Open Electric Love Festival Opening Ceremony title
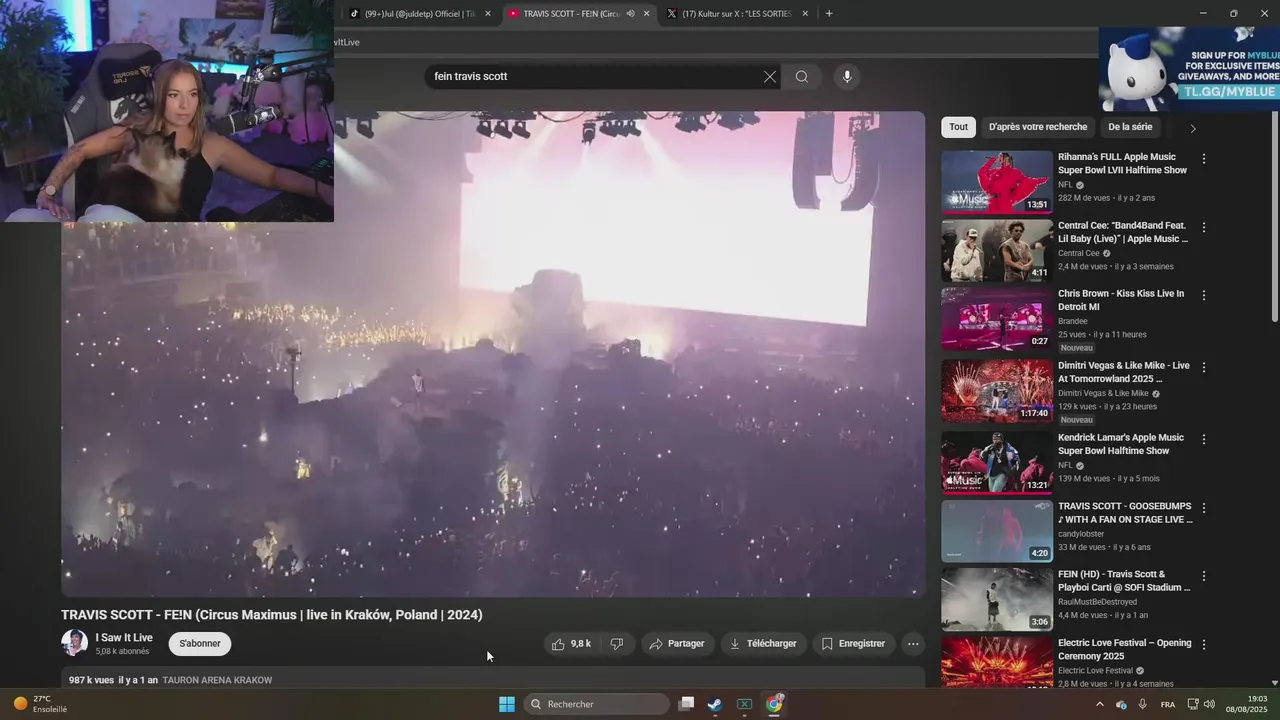Image resolution: width=1280 pixels, height=720 pixels. (x=1125, y=649)
